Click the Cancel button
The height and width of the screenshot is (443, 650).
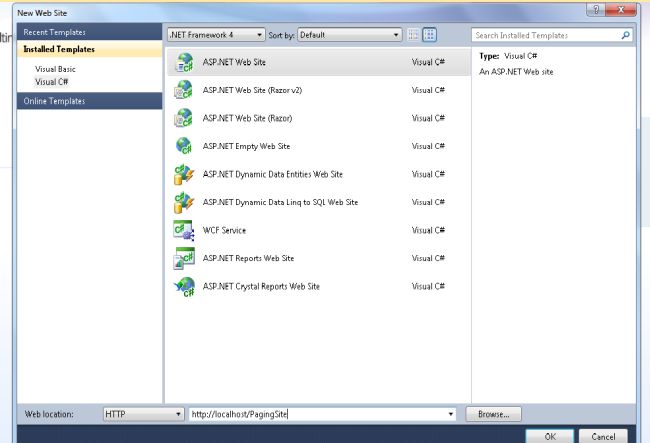pyautogui.click(x=603, y=436)
